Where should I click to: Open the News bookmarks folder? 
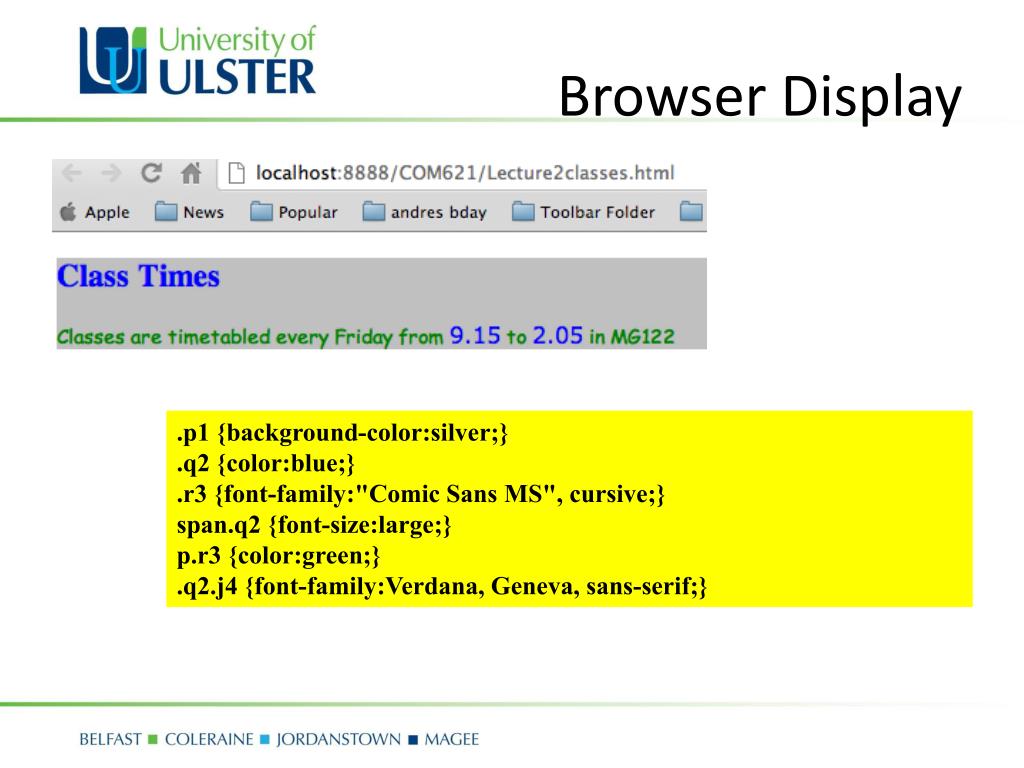click(x=189, y=212)
